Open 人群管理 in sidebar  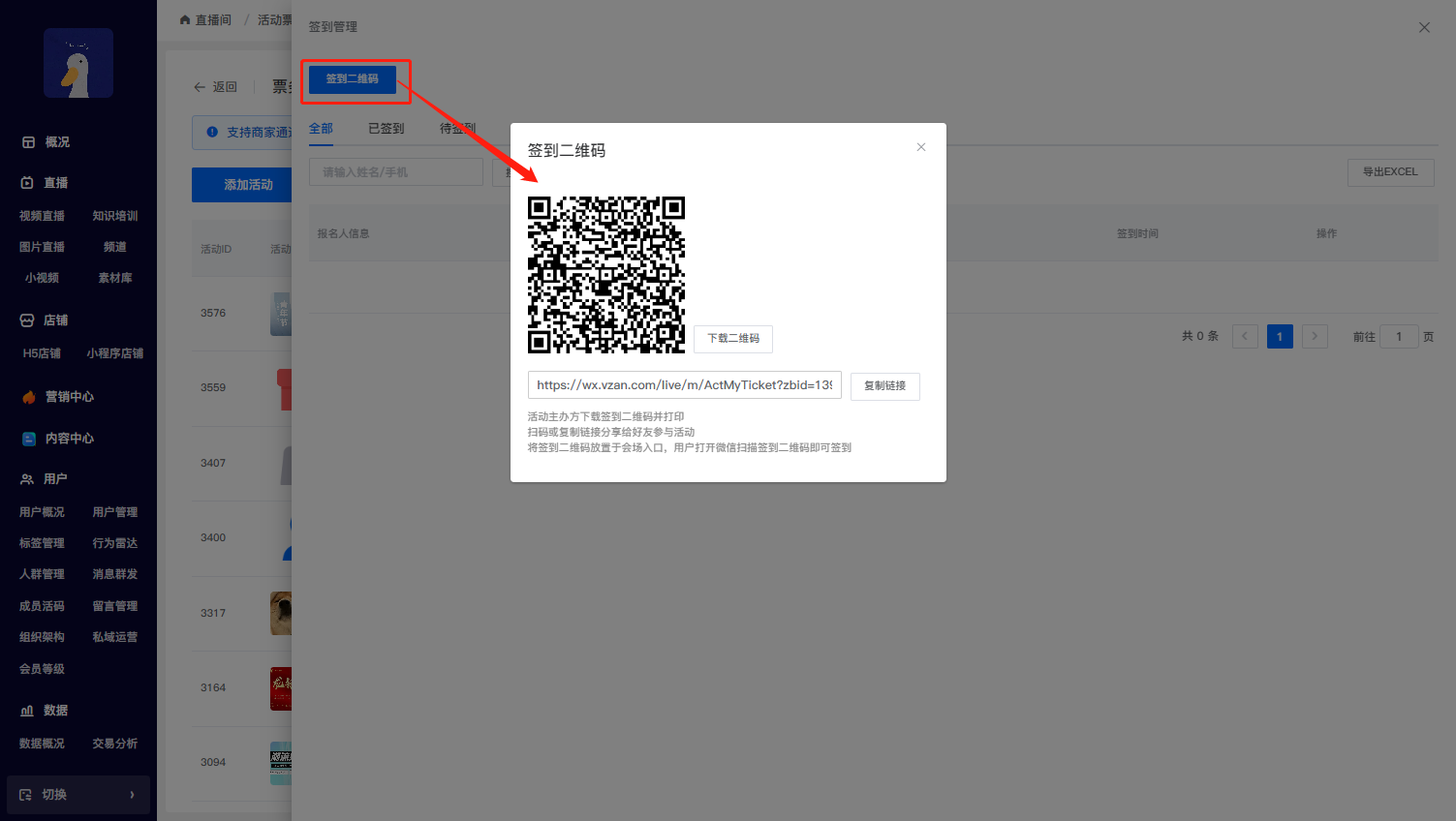click(x=42, y=574)
